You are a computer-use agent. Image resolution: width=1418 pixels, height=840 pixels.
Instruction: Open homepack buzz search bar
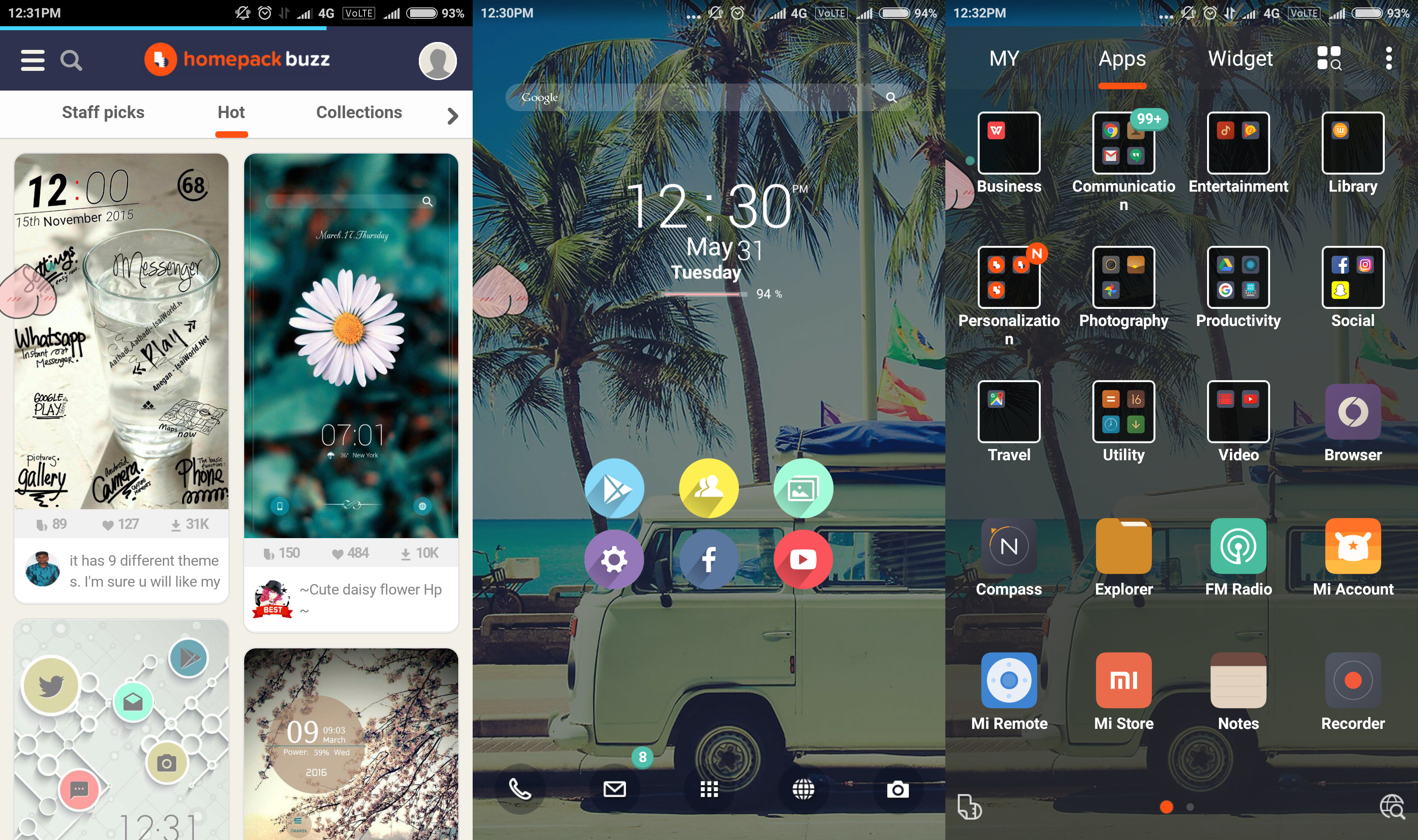tap(70, 57)
